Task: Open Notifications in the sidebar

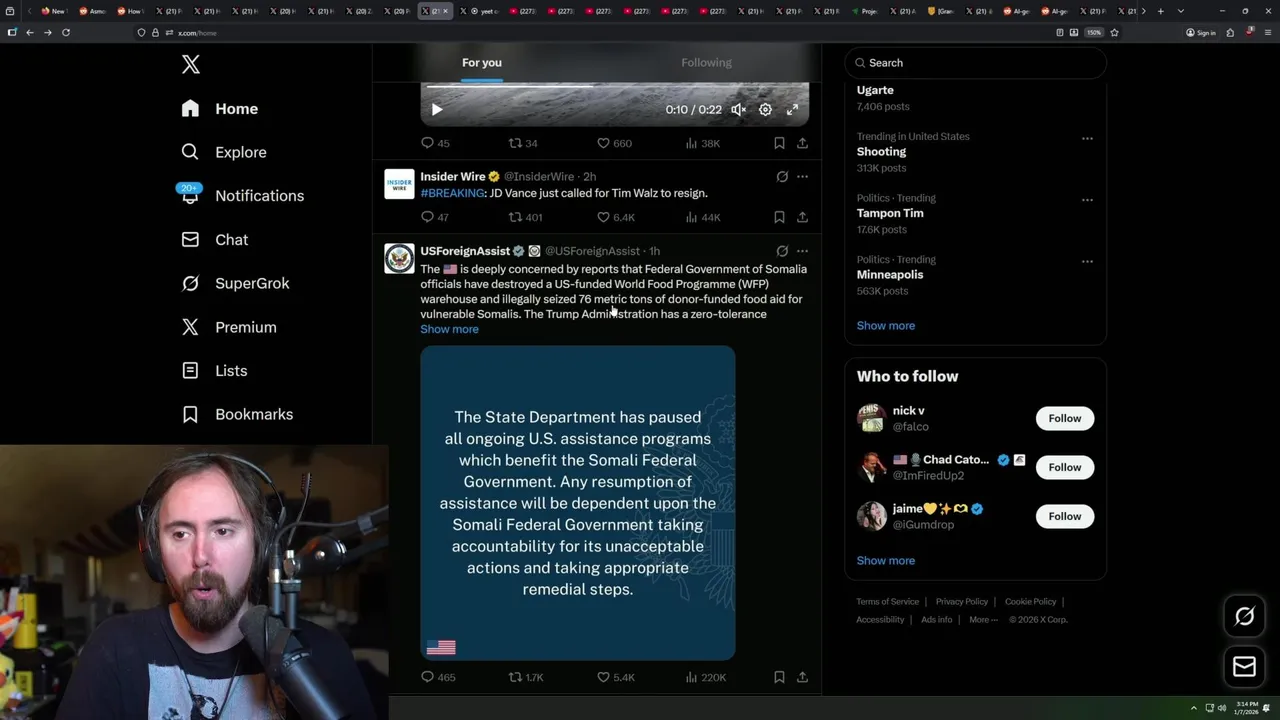Action: pyautogui.click(x=242, y=196)
